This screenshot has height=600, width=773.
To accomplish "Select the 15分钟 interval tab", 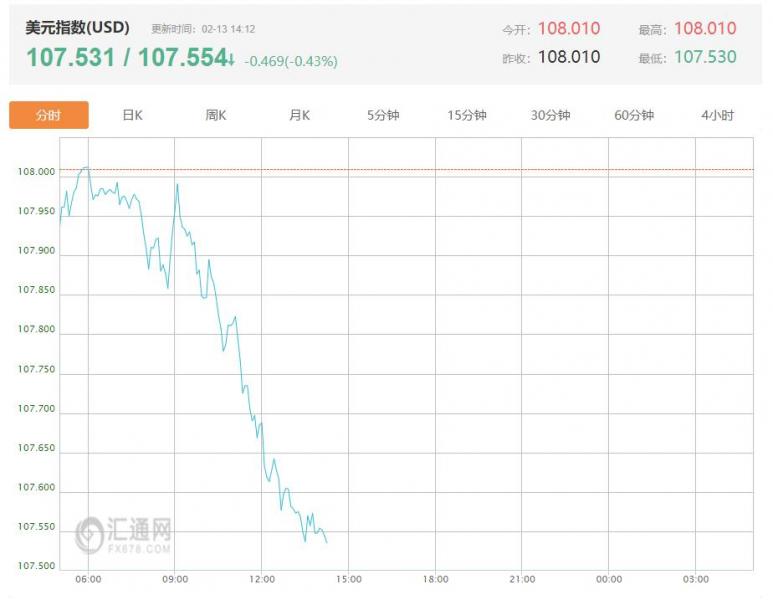I will pyautogui.click(x=467, y=115).
